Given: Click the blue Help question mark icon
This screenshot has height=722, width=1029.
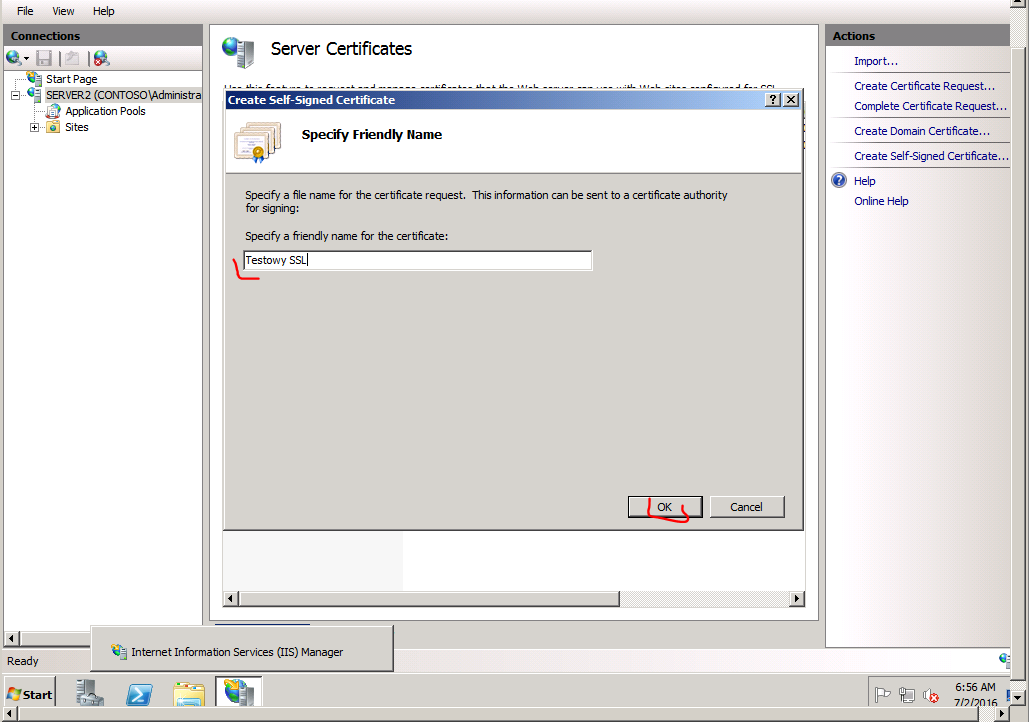Looking at the screenshot, I should 839,180.
